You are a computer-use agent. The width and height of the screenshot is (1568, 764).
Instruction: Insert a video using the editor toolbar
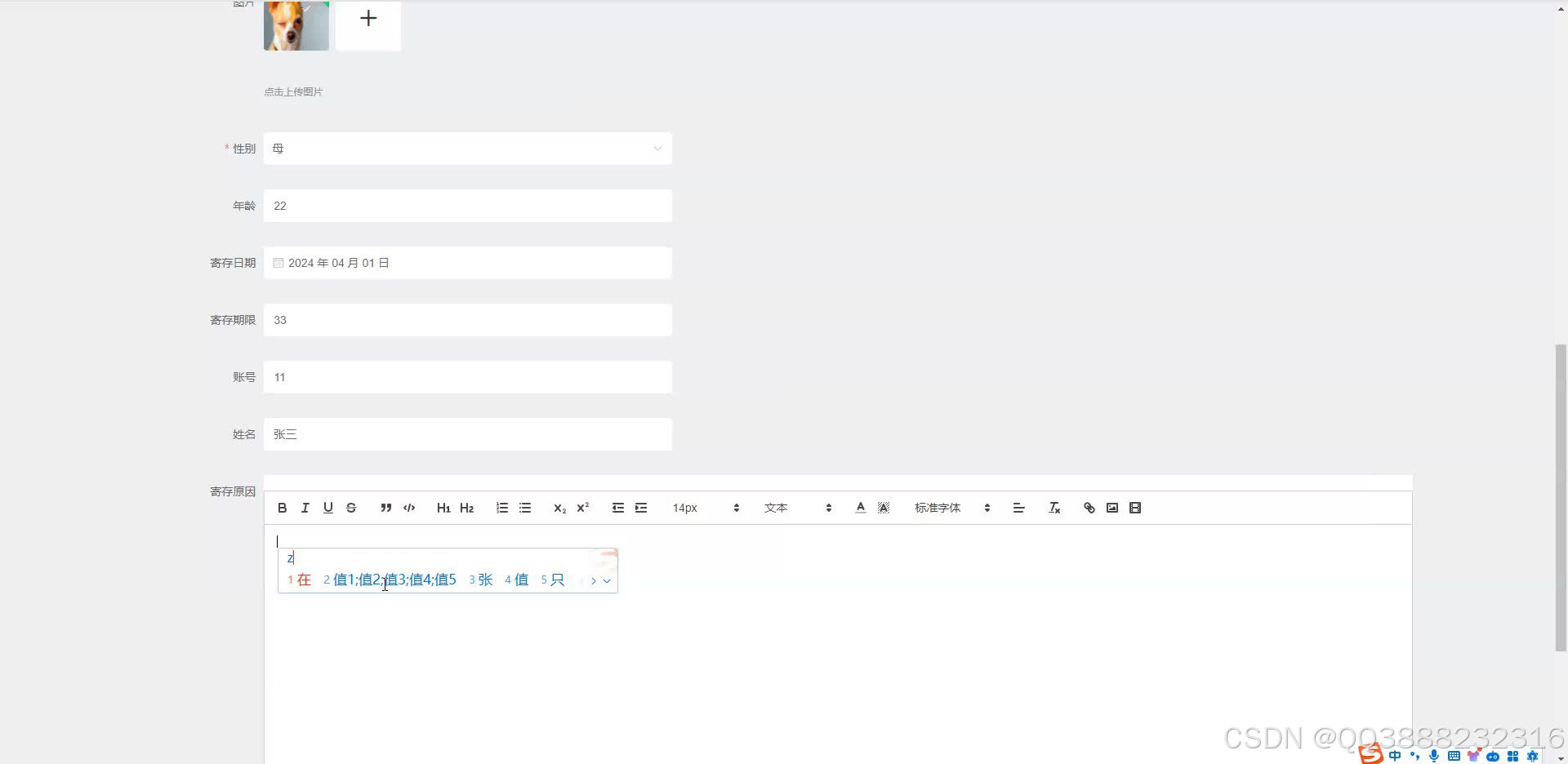click(x=1134, y=507)
